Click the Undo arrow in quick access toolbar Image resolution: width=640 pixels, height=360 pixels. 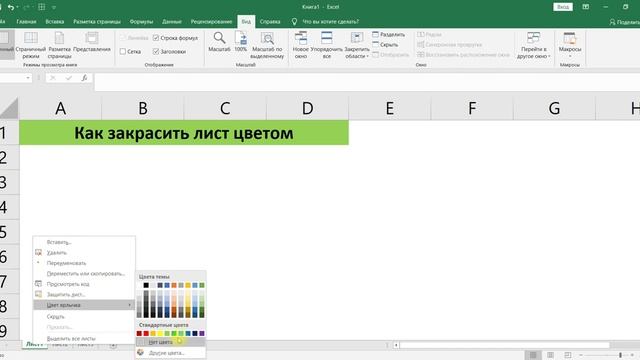[11, 7]
